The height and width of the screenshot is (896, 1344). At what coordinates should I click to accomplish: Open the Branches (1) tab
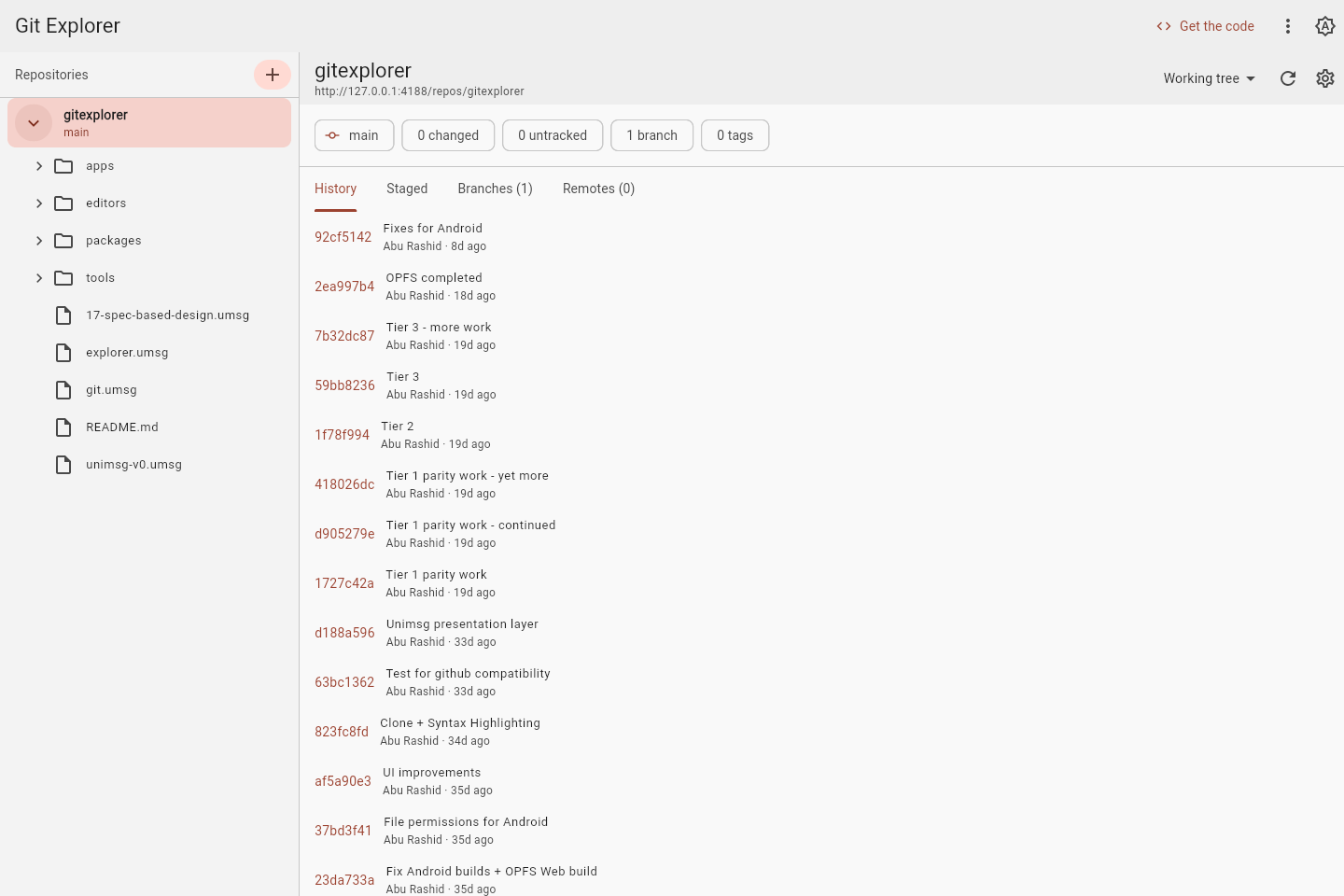point(496,189)
